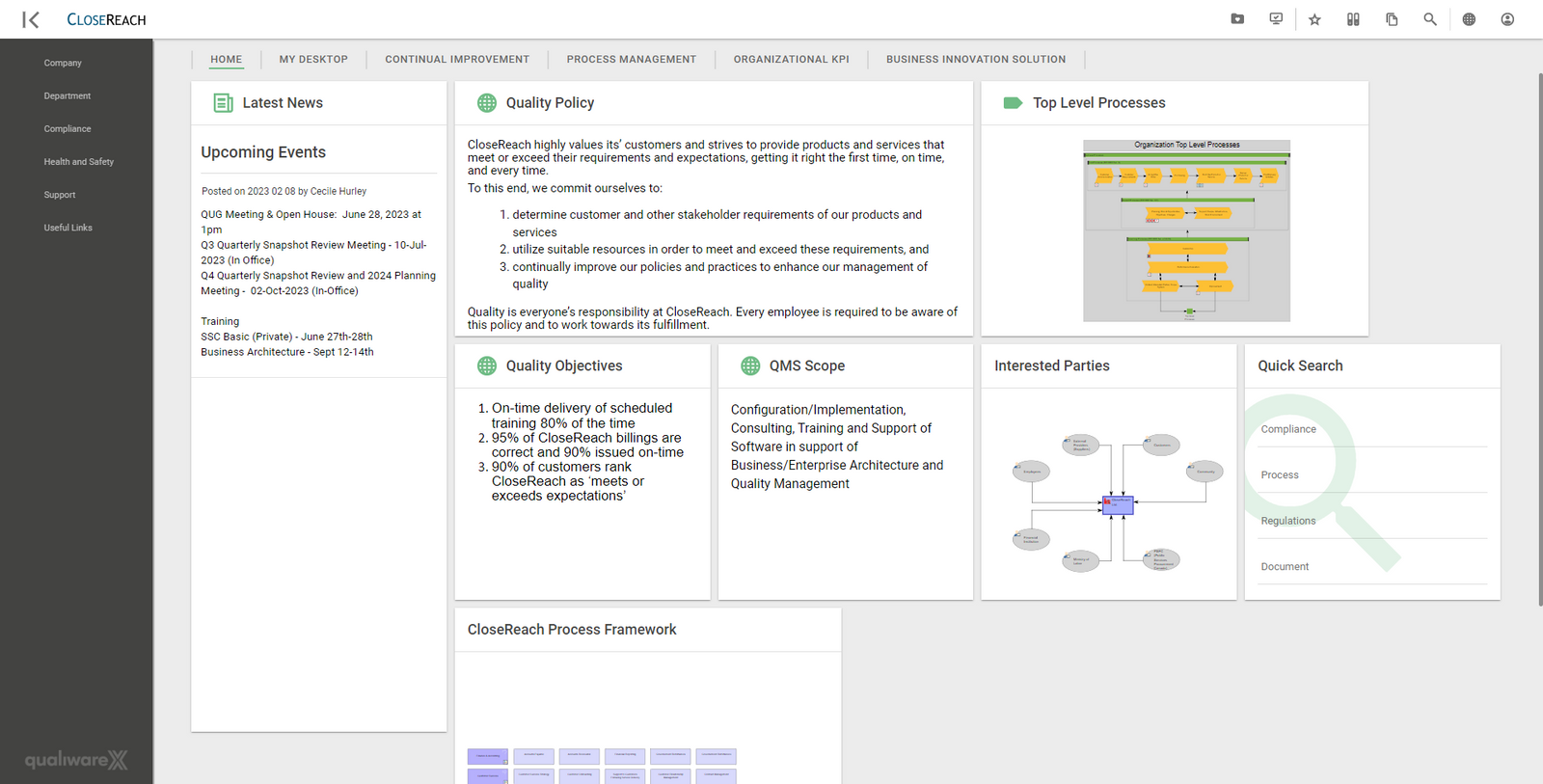1543x784 pixels.
Task: Click the Interested Parties diagram
Action: [x=1117, y=503]
